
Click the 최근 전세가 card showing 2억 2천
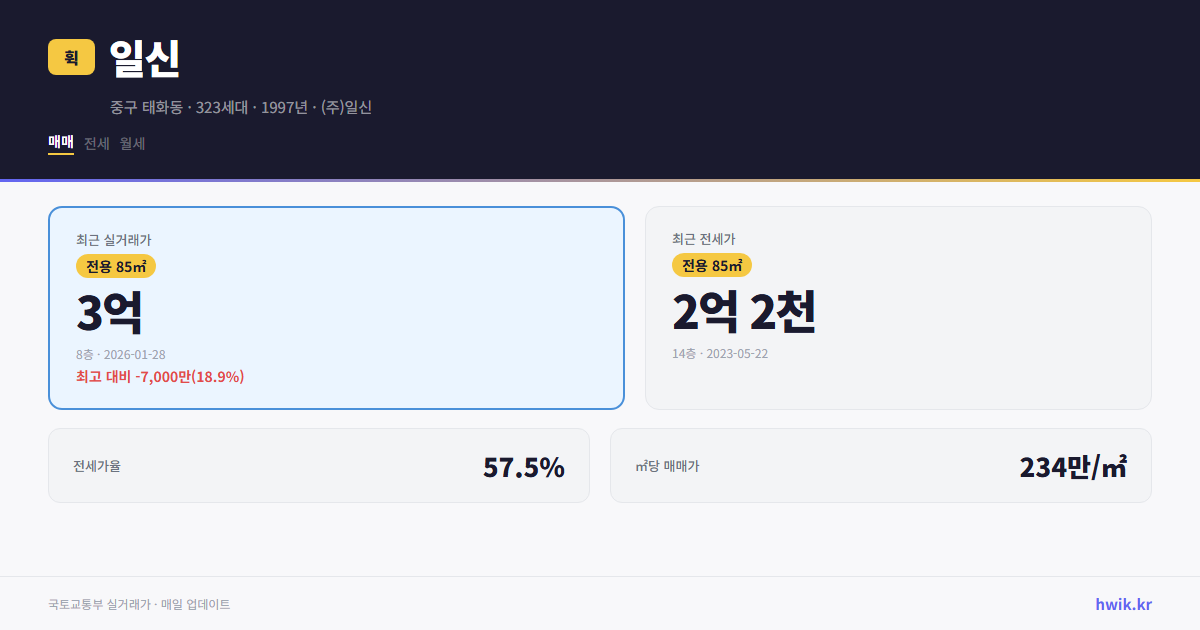(x=898, y=307)
